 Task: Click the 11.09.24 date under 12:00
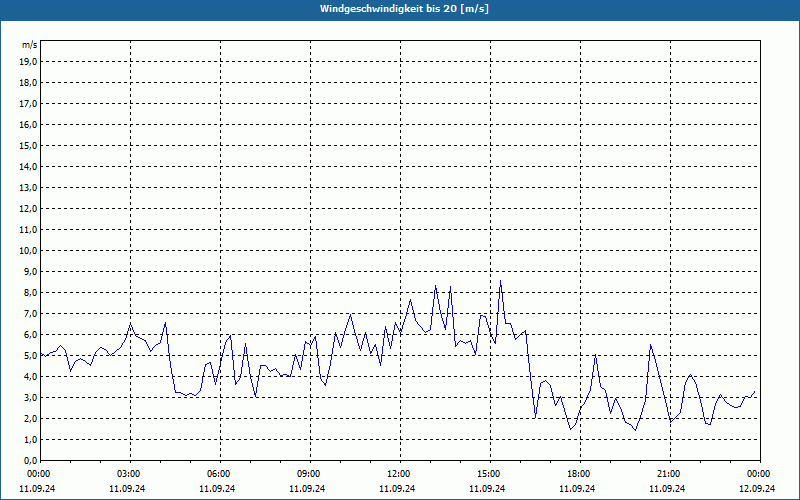click(x=397, y=488)
